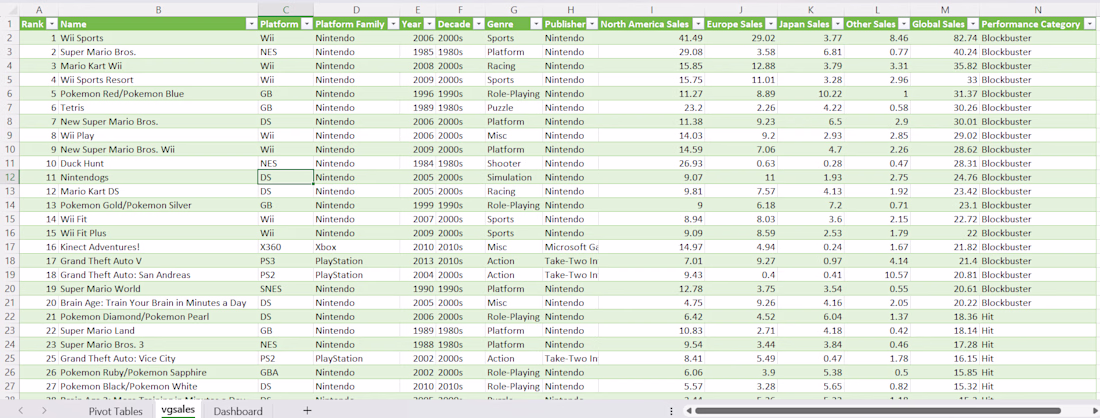Click the horizontal scrollbar left arrow
1100x418 pixels.
[688, 411]
